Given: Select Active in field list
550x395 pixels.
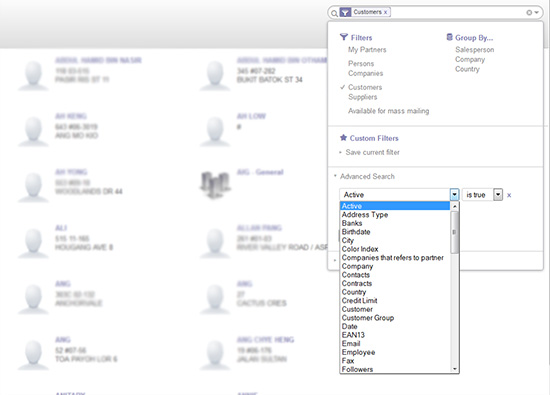Looking at the screenshot, I should (x=395, y=206).
